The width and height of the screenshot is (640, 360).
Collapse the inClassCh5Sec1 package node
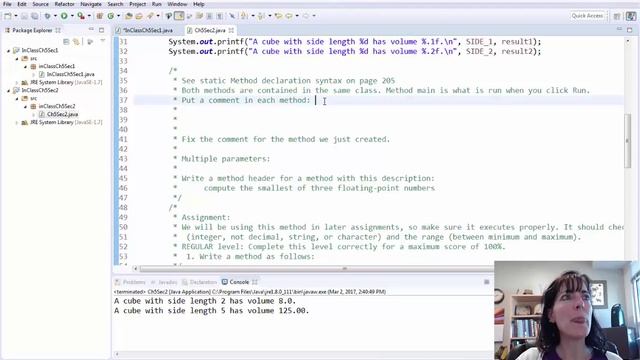(25, 66)
